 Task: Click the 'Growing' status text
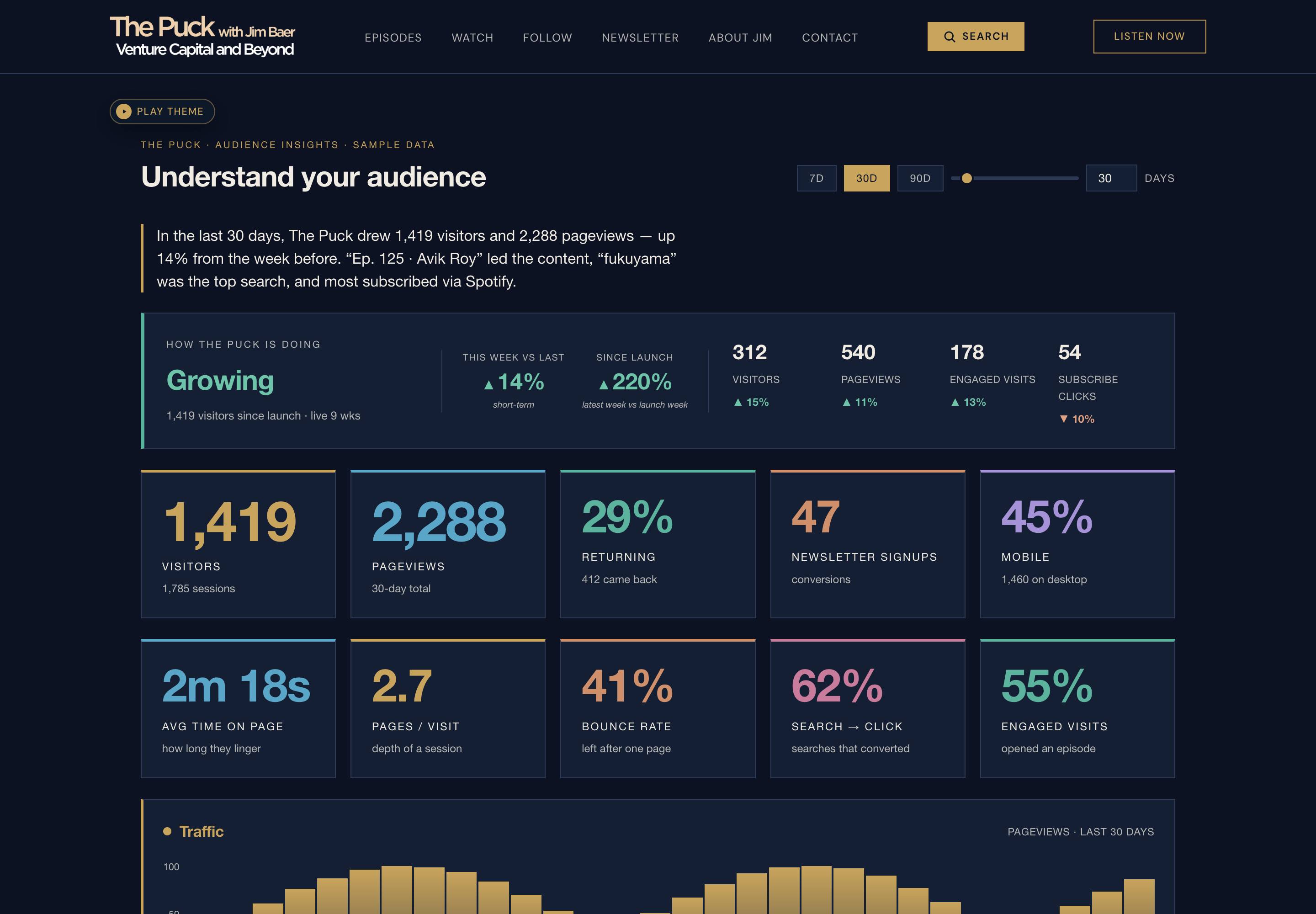pos(220,380)
